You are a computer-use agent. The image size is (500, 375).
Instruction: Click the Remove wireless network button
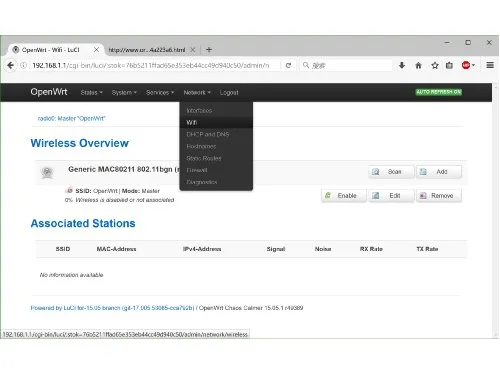[x=439, y=196]
